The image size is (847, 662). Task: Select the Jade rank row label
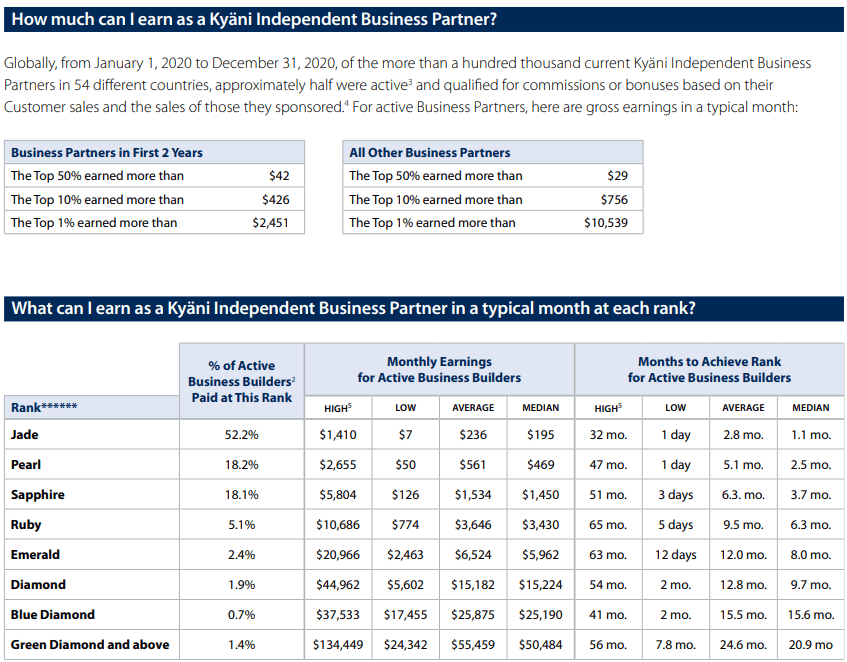pyautogui.click(x=24, y=435)
